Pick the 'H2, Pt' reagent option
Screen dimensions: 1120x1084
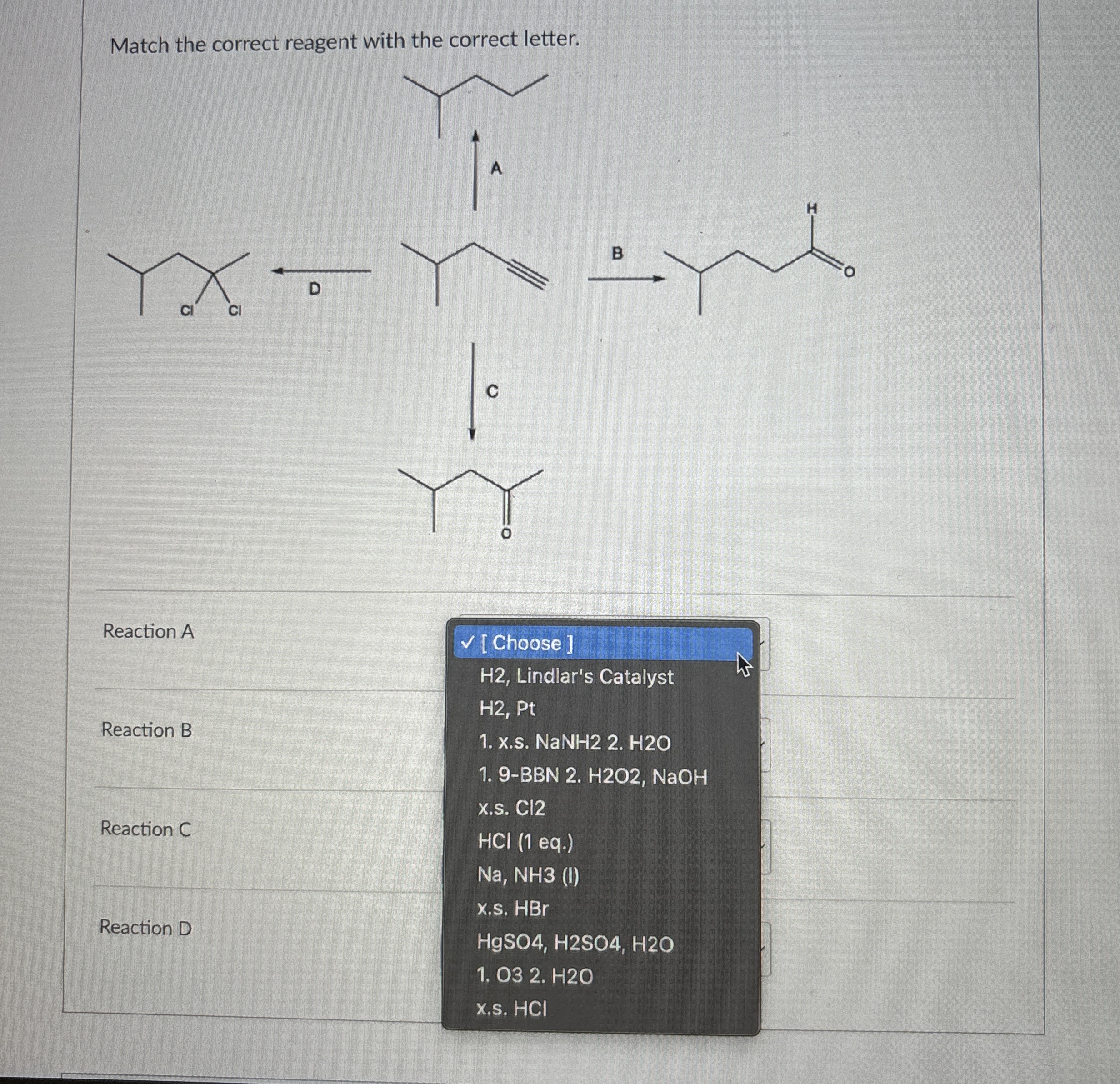[x=507, y=709]
